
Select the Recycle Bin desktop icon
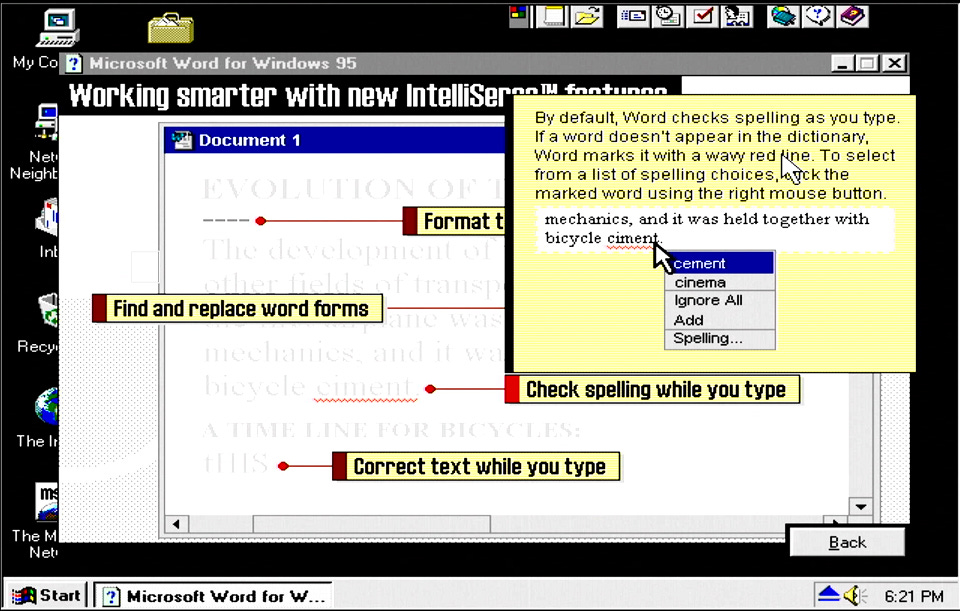(48, 311)
